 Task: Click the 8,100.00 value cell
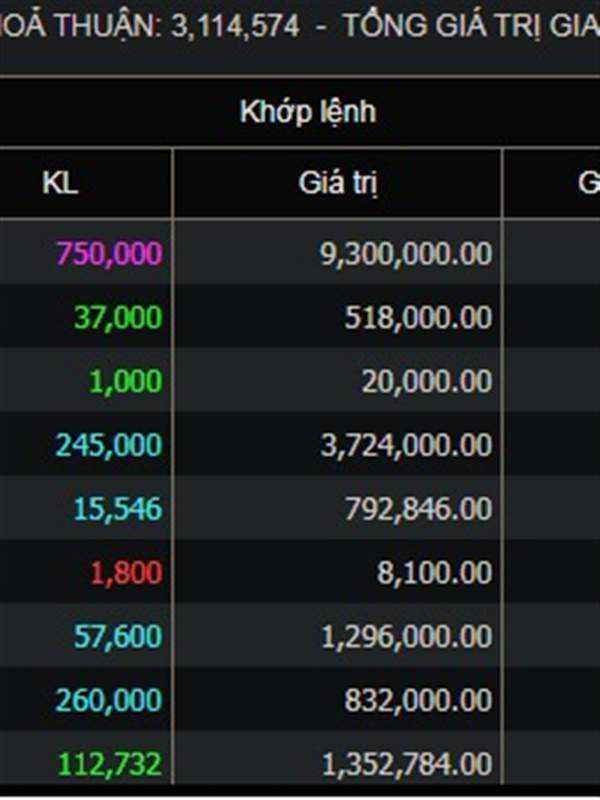click(338, 571)
